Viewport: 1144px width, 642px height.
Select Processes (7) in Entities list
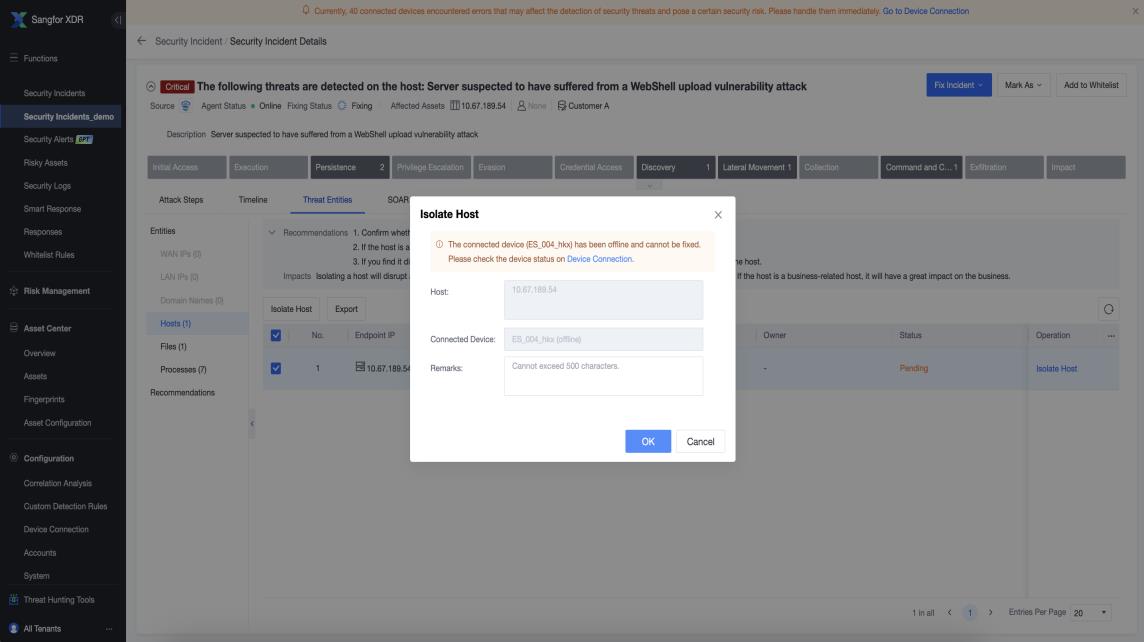(183, 370)
